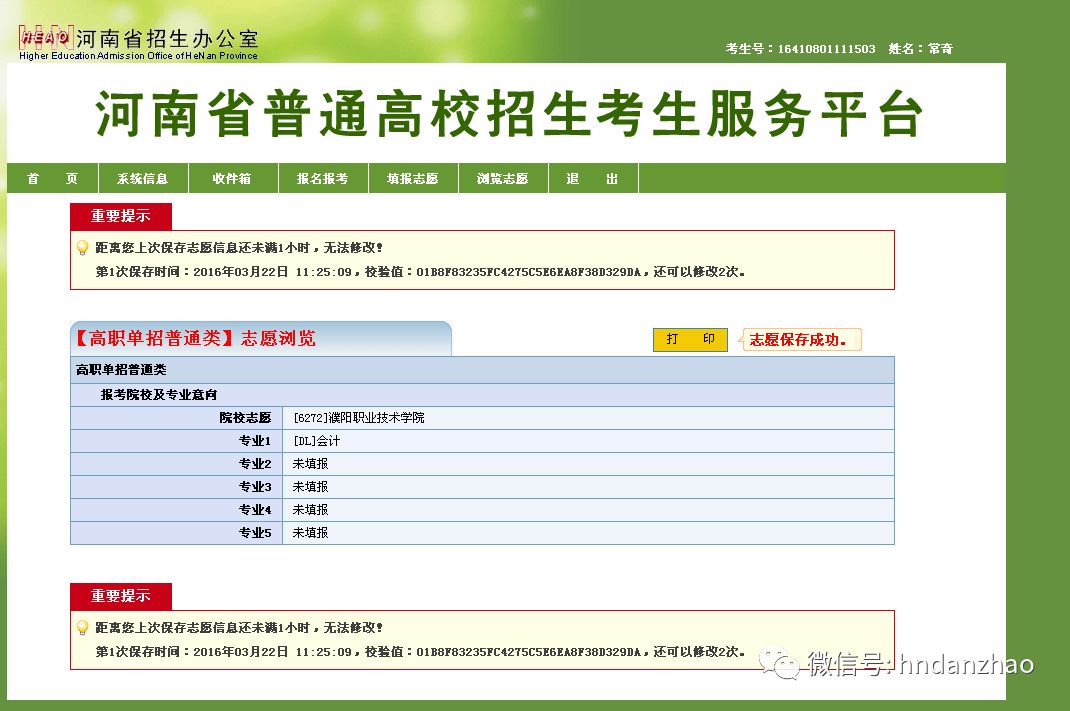Click the 河南省普通高校招生考生服务平台 title banner
Viewport: 1070px width, 711px height.
[508, 116]
